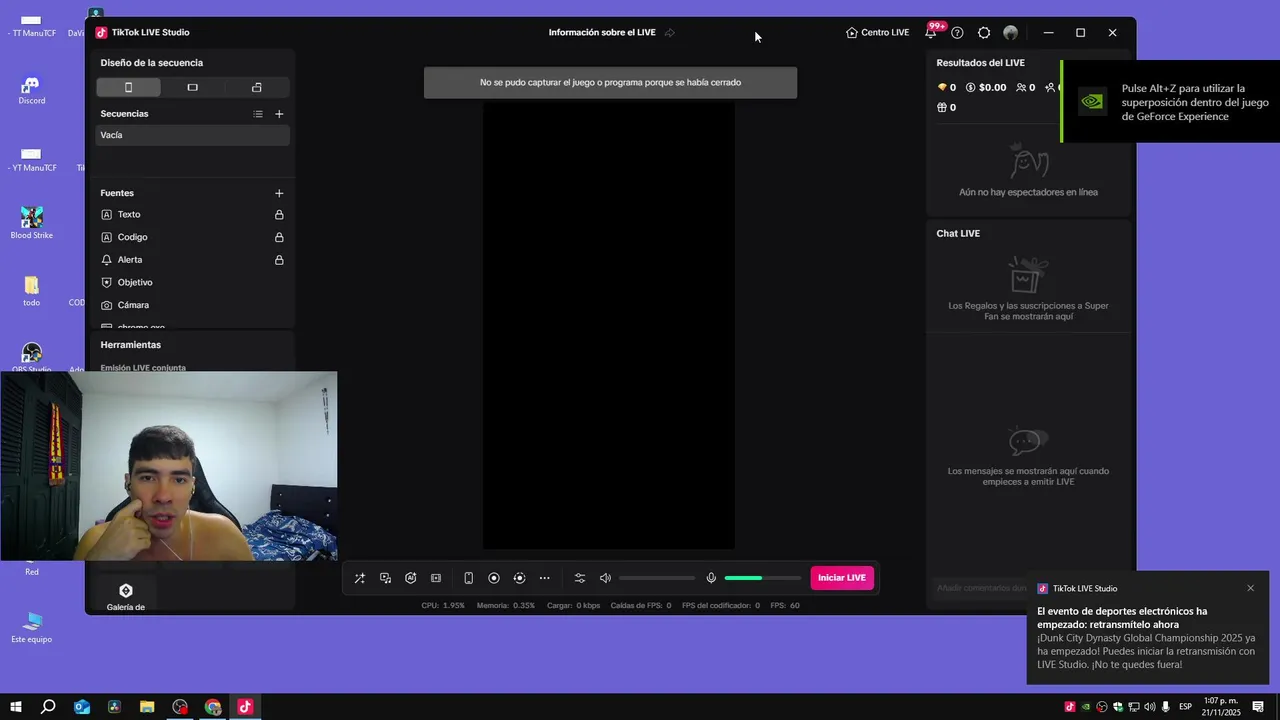Open Windows taskbar search

point(48,707)
